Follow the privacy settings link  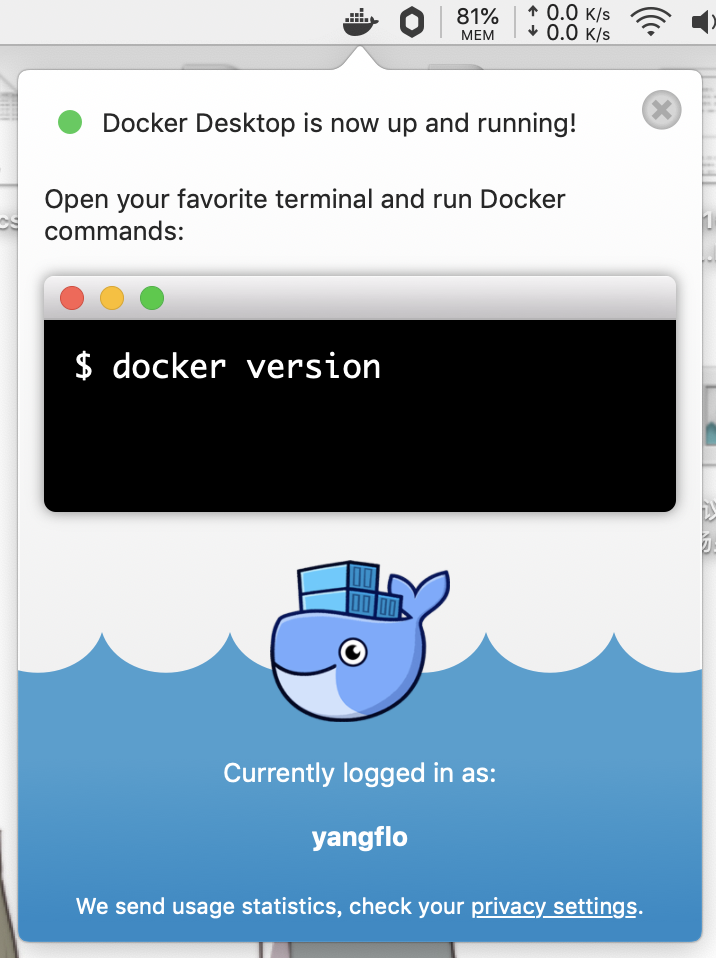coord(553,906)
